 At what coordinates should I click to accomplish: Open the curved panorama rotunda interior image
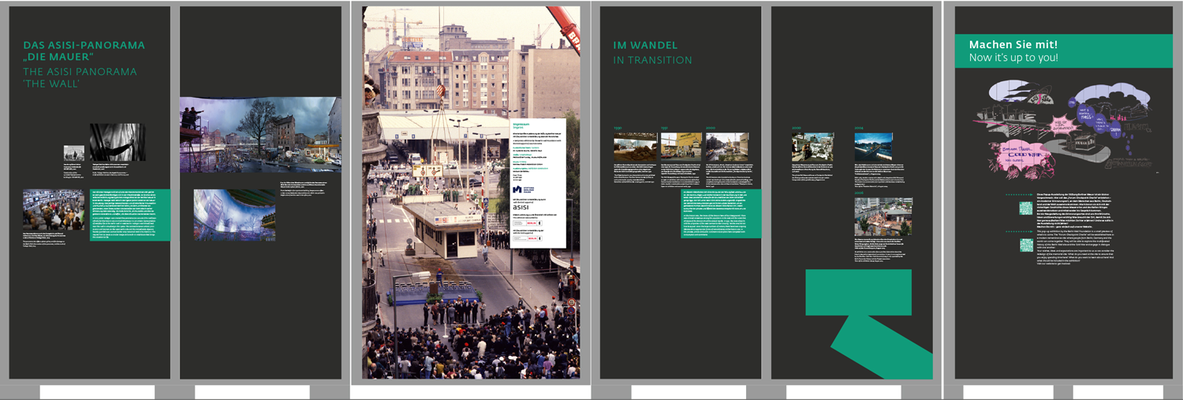point(235,215)
